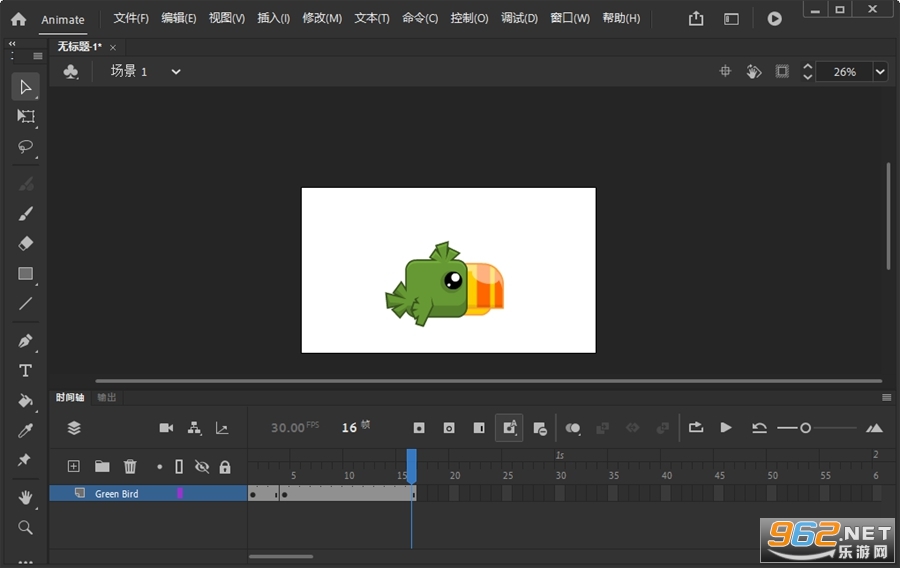Toggle show all layers as outlines
900x568 pixels.
click(179, 466)
